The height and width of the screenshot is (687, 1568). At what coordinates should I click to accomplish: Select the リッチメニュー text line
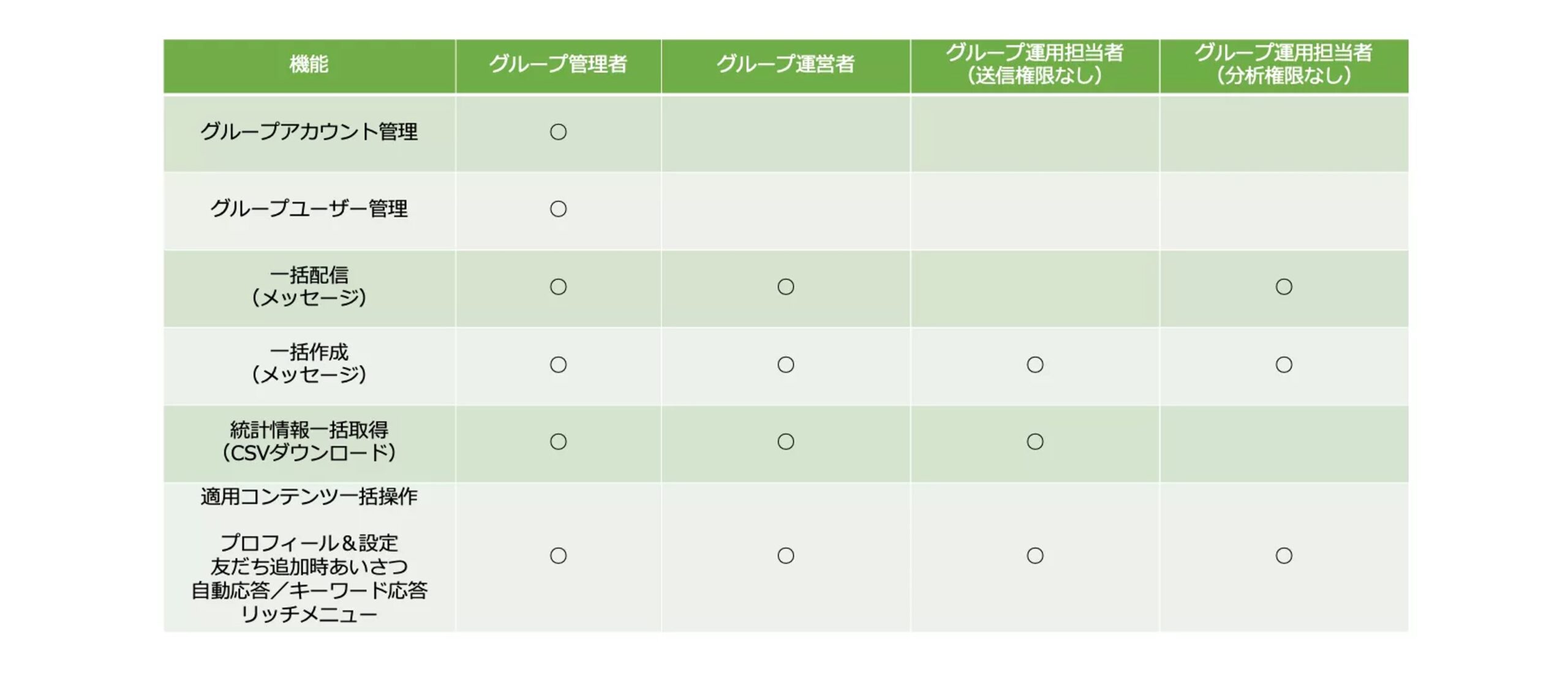click(x=309, y=614)
